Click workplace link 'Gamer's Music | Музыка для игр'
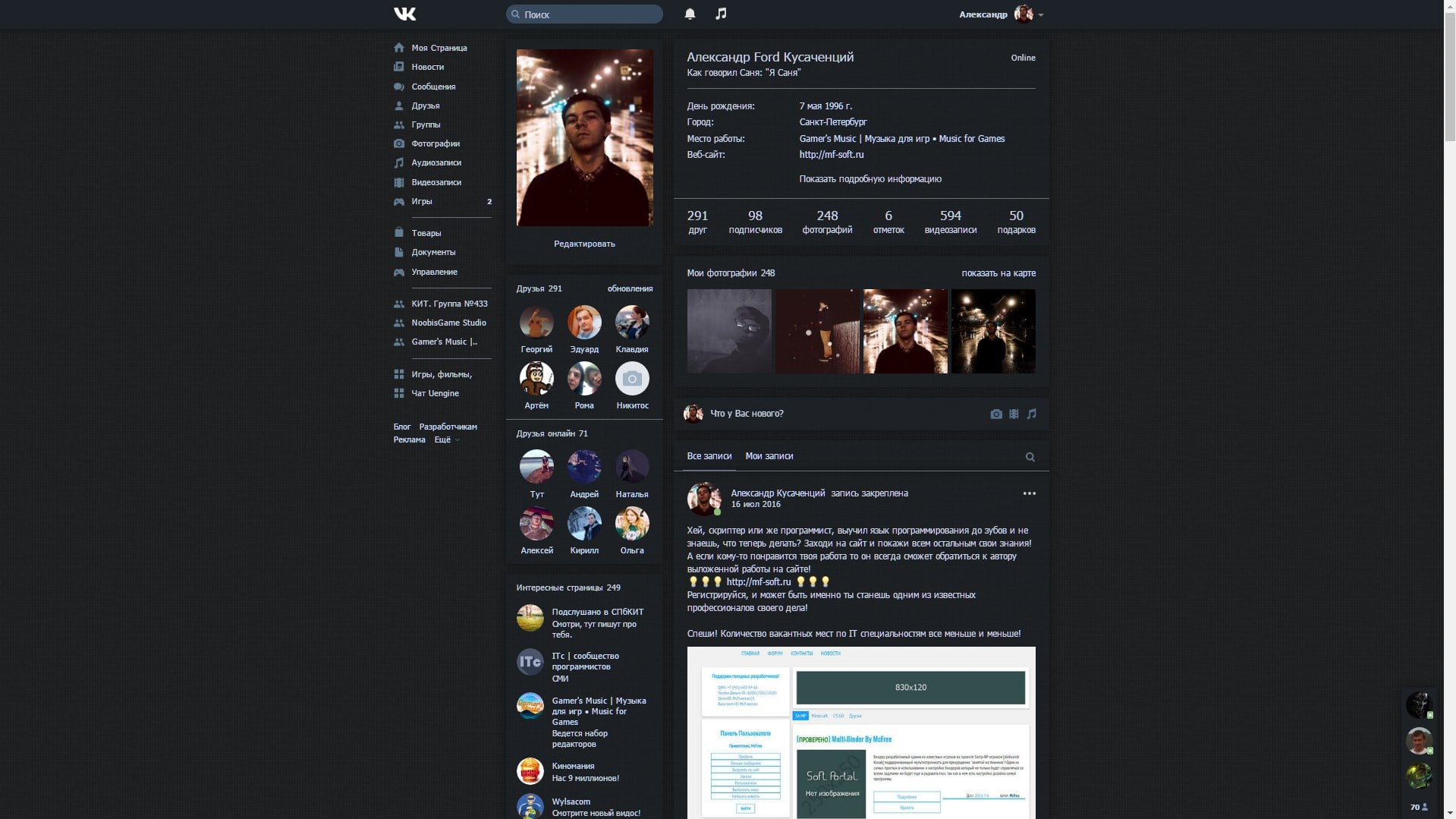 click(x=901, y=139)
